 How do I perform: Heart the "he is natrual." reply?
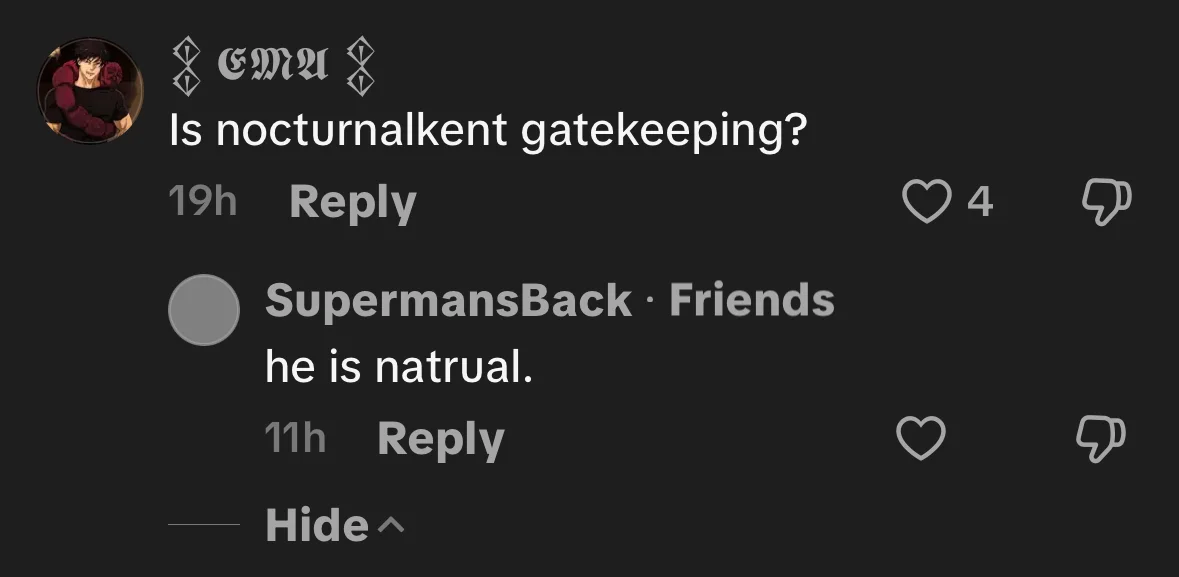point(921,439)
